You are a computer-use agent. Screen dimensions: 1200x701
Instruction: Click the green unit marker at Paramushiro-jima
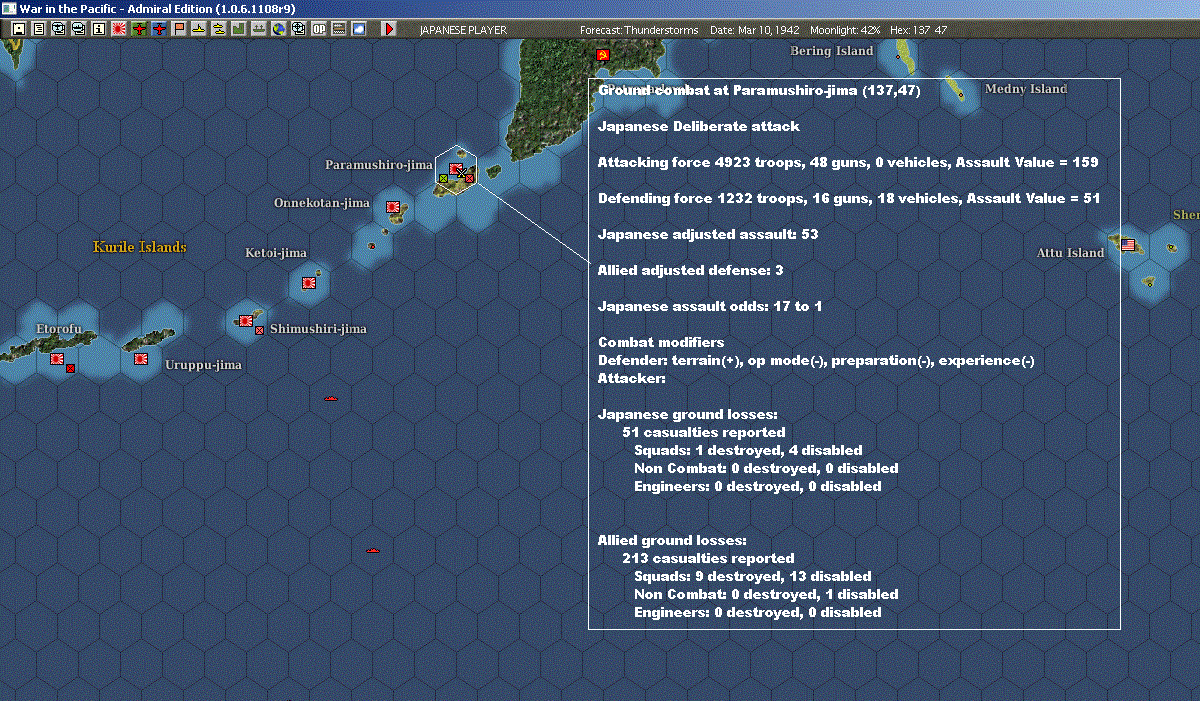coord(443,178)
